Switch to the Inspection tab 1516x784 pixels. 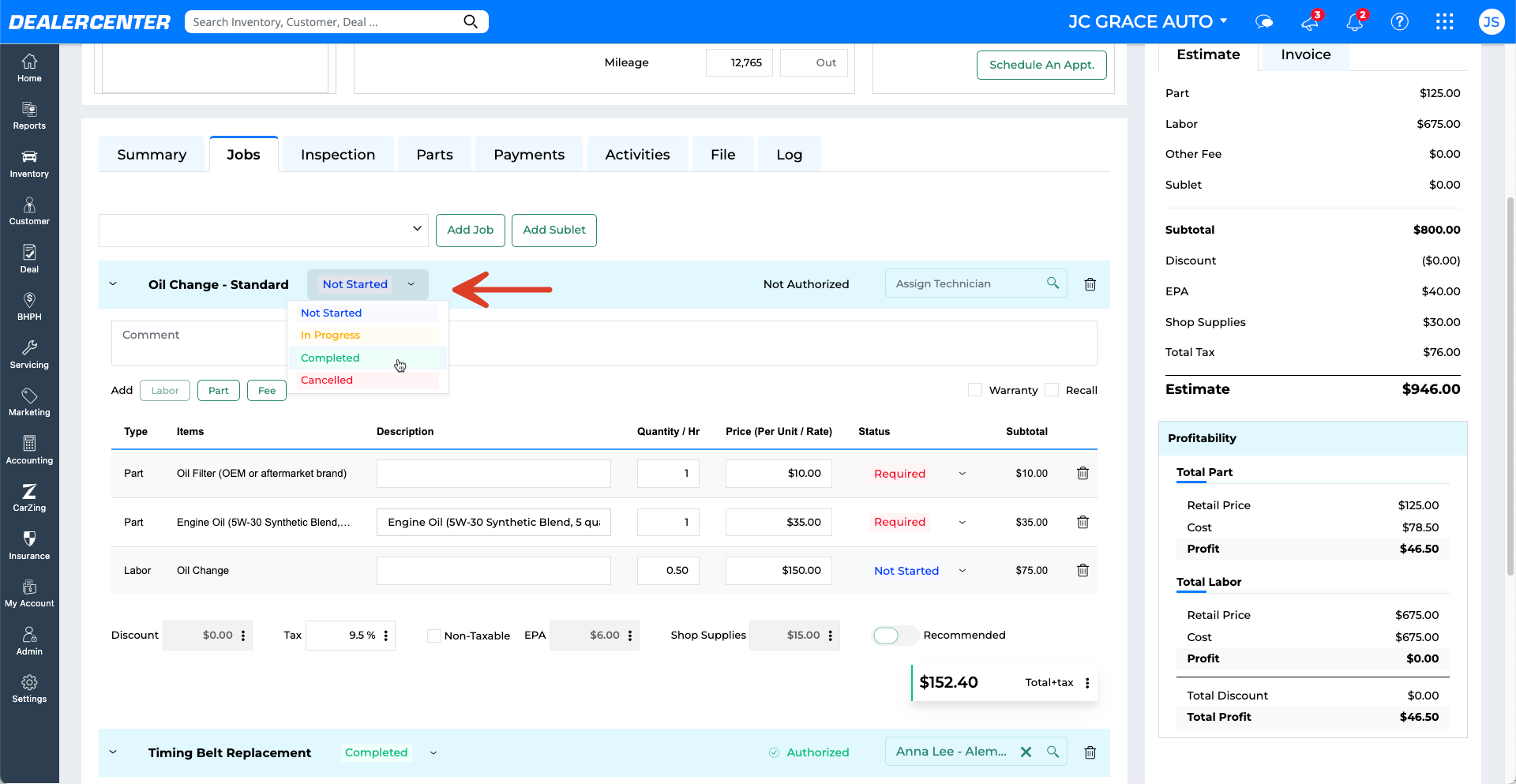(x=338, y=155)
